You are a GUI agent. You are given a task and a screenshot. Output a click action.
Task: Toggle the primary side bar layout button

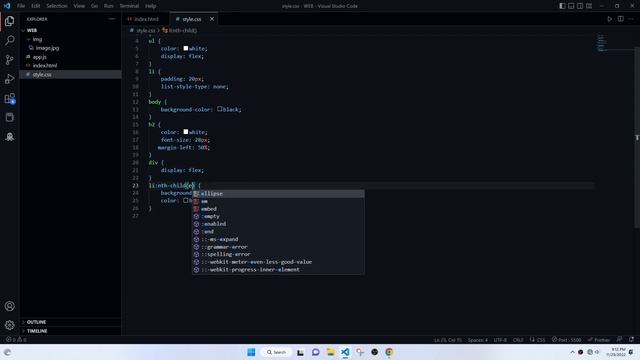coord(562,6)
